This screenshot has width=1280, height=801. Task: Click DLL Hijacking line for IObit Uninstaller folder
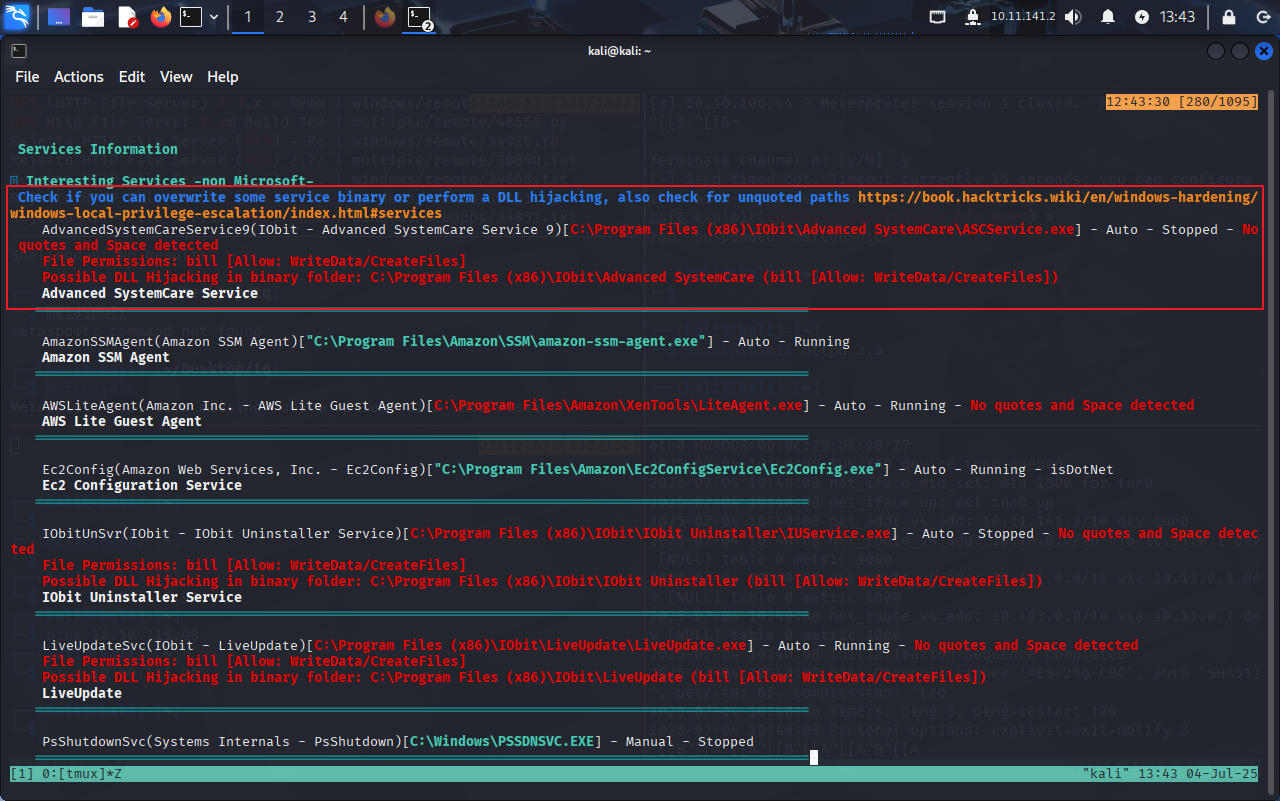(x=542, y=581)
